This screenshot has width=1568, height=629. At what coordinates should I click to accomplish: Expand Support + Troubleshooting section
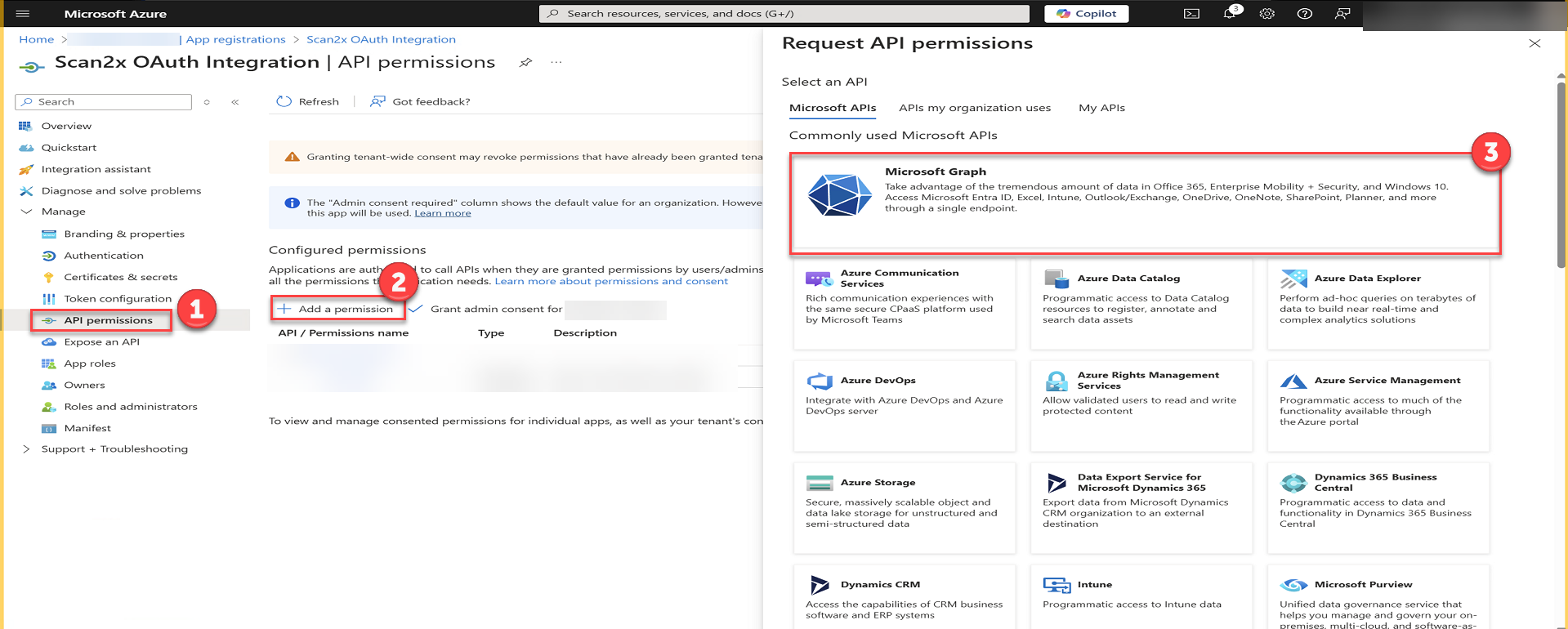[26, 449]
